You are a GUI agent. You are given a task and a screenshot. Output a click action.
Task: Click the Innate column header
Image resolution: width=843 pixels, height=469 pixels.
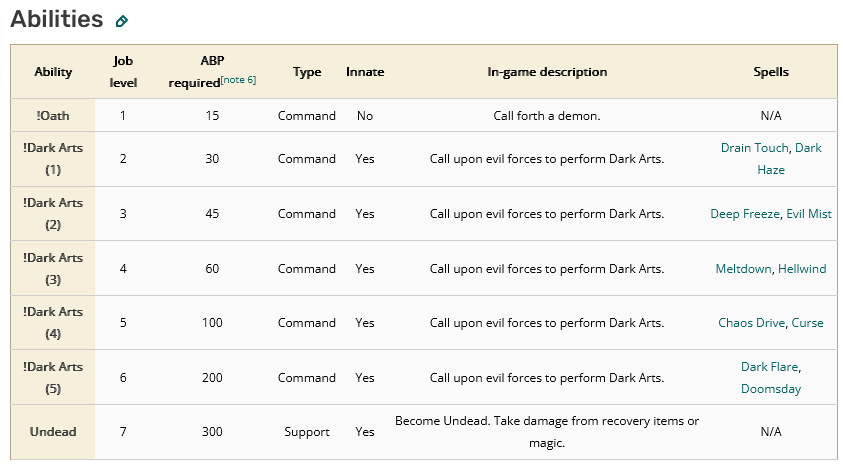point(365,72)
